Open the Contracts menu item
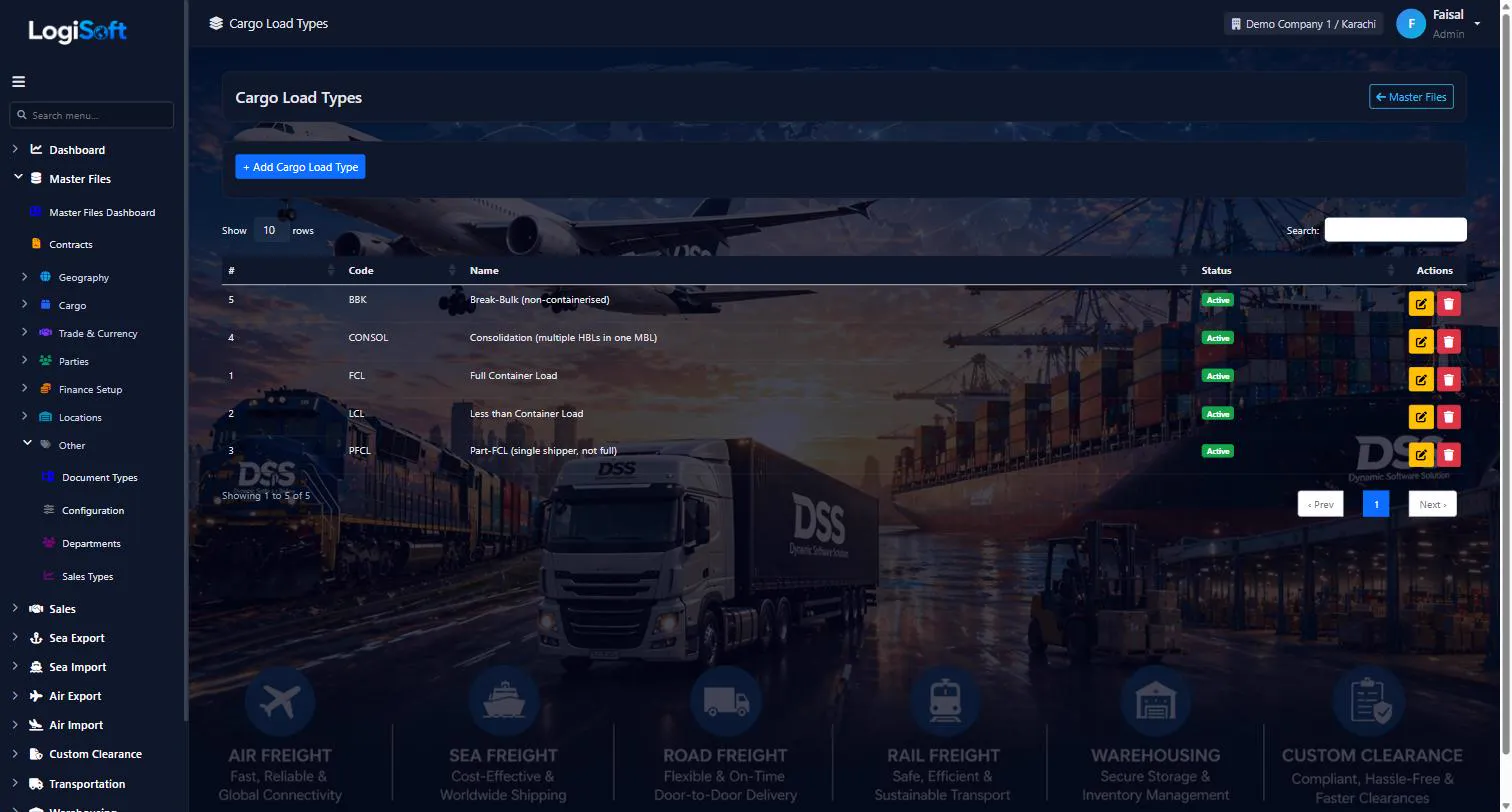Screen dimensions: 1512x812 point(71,244)
